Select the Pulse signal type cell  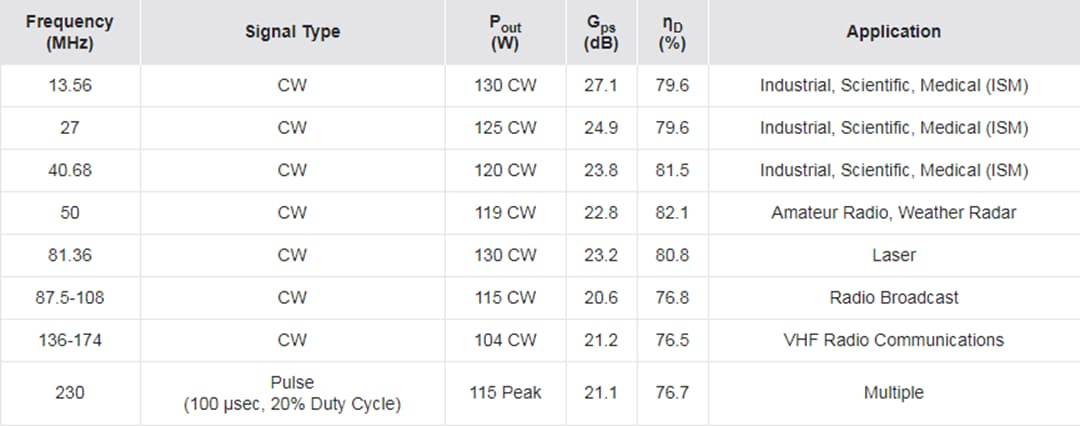pyautogui.click(x=292, y=393)
